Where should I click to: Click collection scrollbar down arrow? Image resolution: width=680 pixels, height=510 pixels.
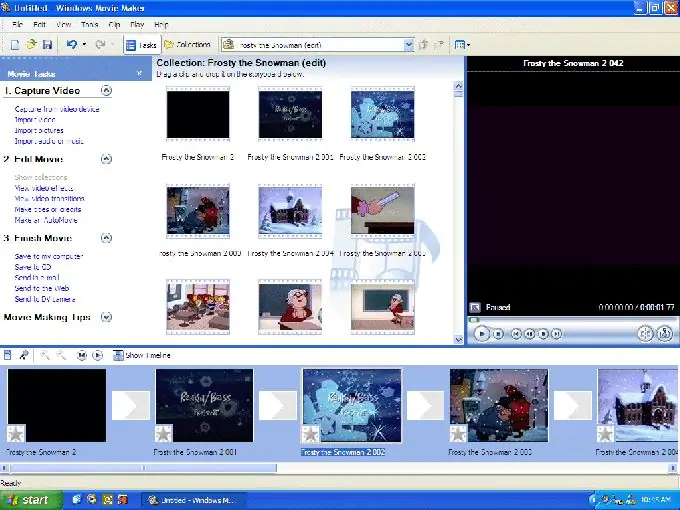click(x=458, y=340)
